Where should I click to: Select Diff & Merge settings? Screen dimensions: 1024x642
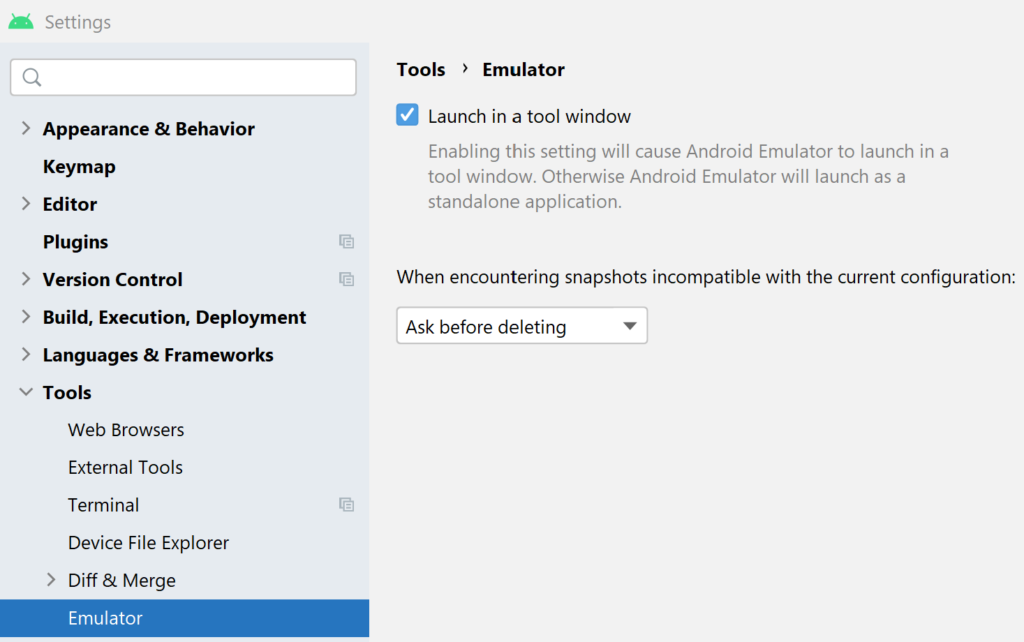(x=121, y=581)
